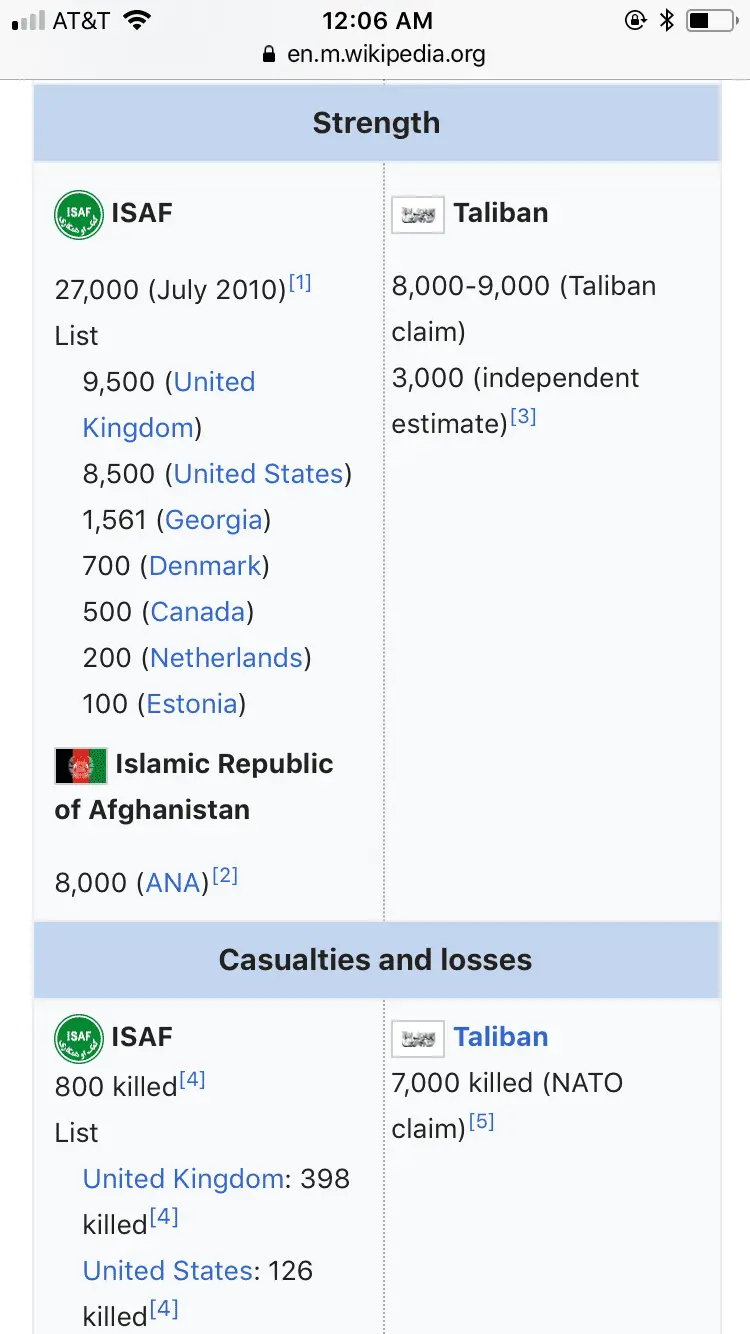Tap the lock icon in address bar

point(268,54)
